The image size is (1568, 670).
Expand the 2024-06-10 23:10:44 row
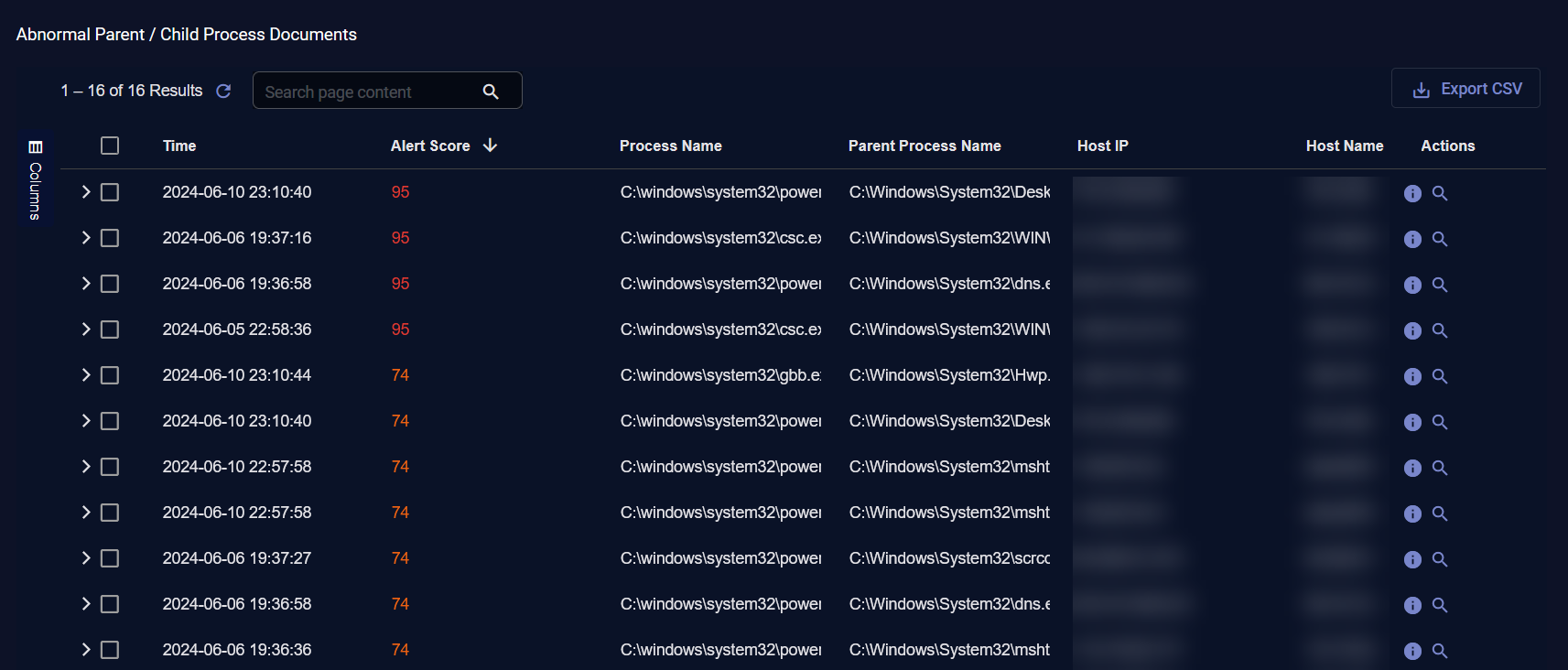coord(86,375)
